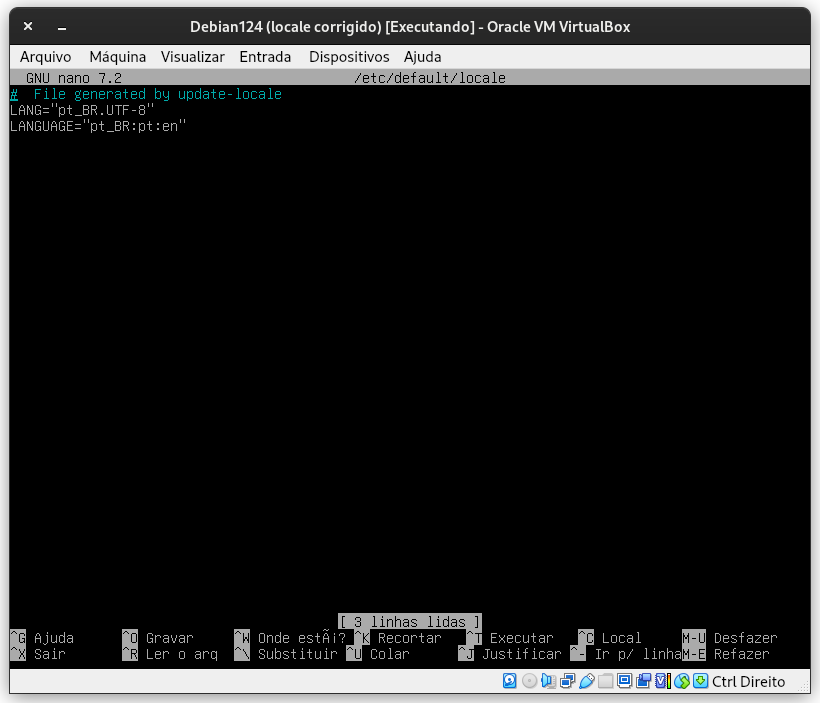Click the mouse integration status icon

[682, 681]
